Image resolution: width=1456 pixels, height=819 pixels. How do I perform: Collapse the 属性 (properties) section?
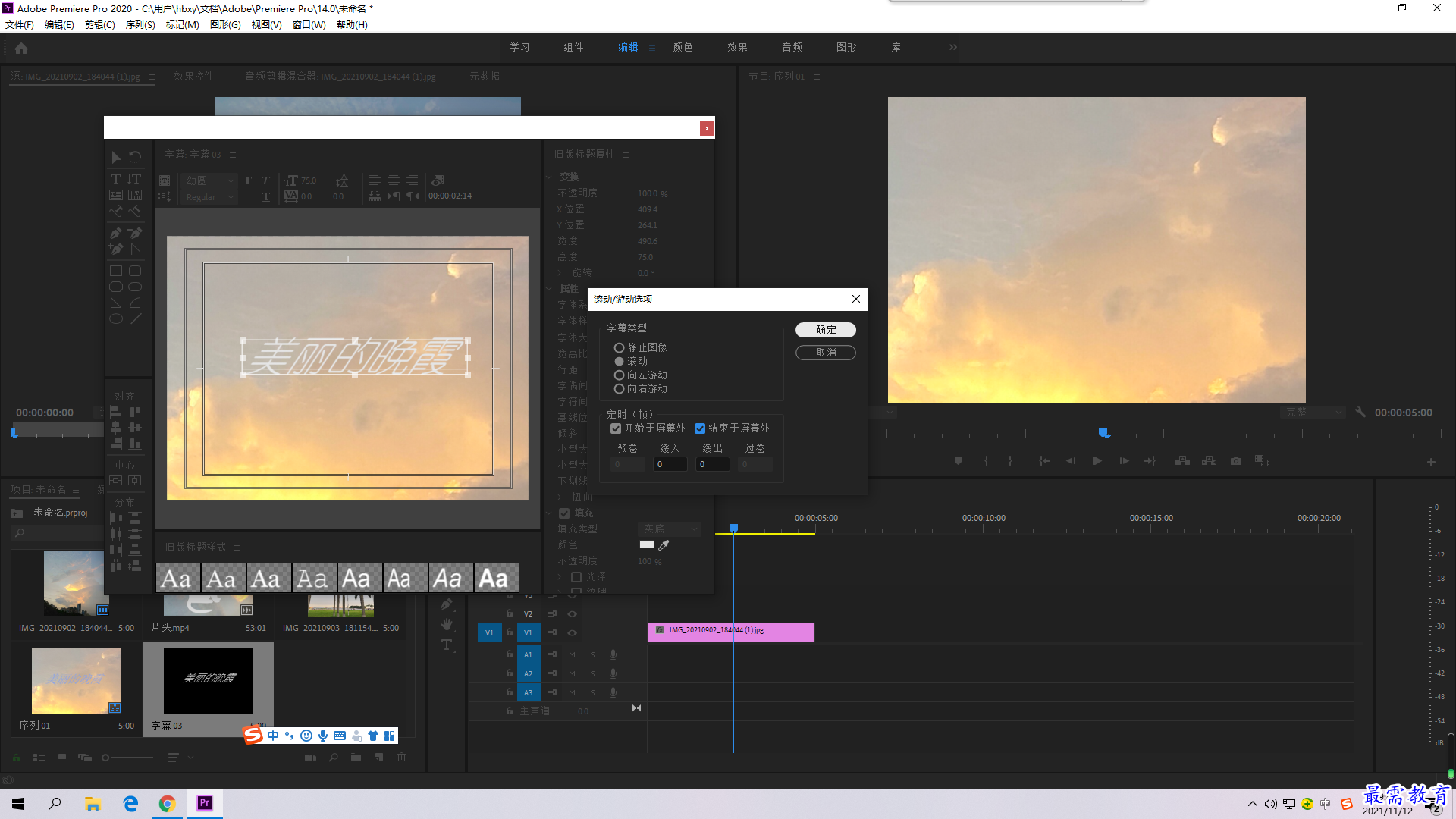tap(550, 288)
